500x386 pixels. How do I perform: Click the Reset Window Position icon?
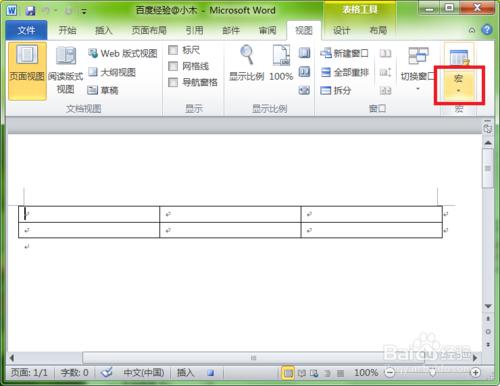point(385,90)
